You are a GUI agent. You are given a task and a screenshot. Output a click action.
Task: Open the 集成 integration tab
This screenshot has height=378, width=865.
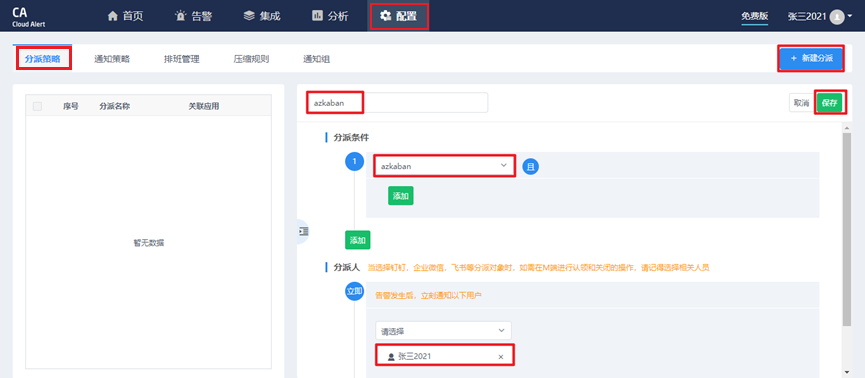tap(263, 16)
